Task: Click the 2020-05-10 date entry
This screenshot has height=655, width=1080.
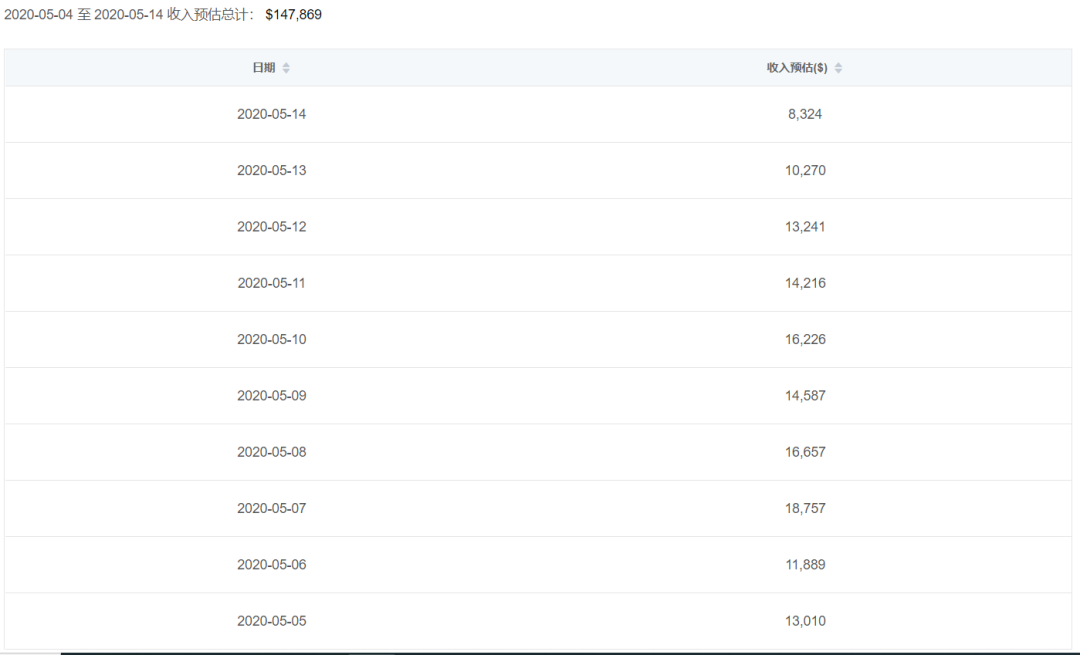Action: [272, 339]
